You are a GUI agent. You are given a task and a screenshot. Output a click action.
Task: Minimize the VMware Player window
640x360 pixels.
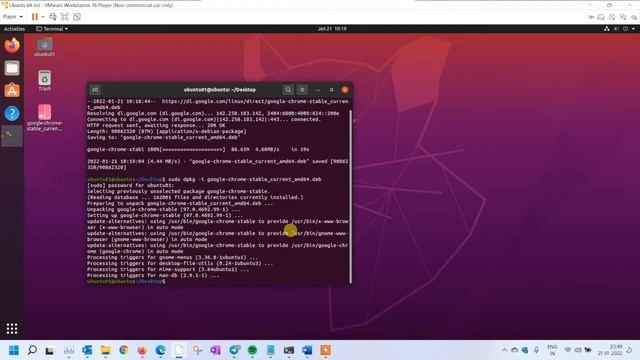click(590, 5)
